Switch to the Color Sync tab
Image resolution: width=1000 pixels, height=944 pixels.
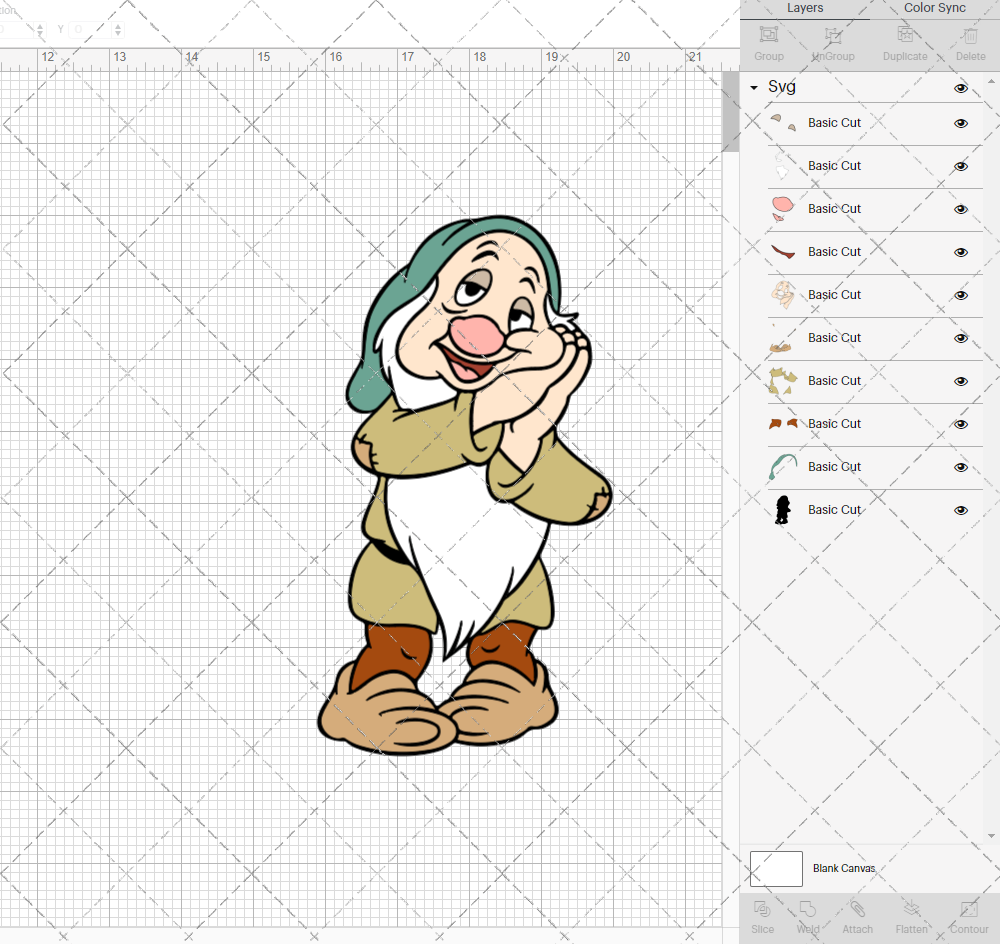934,8
